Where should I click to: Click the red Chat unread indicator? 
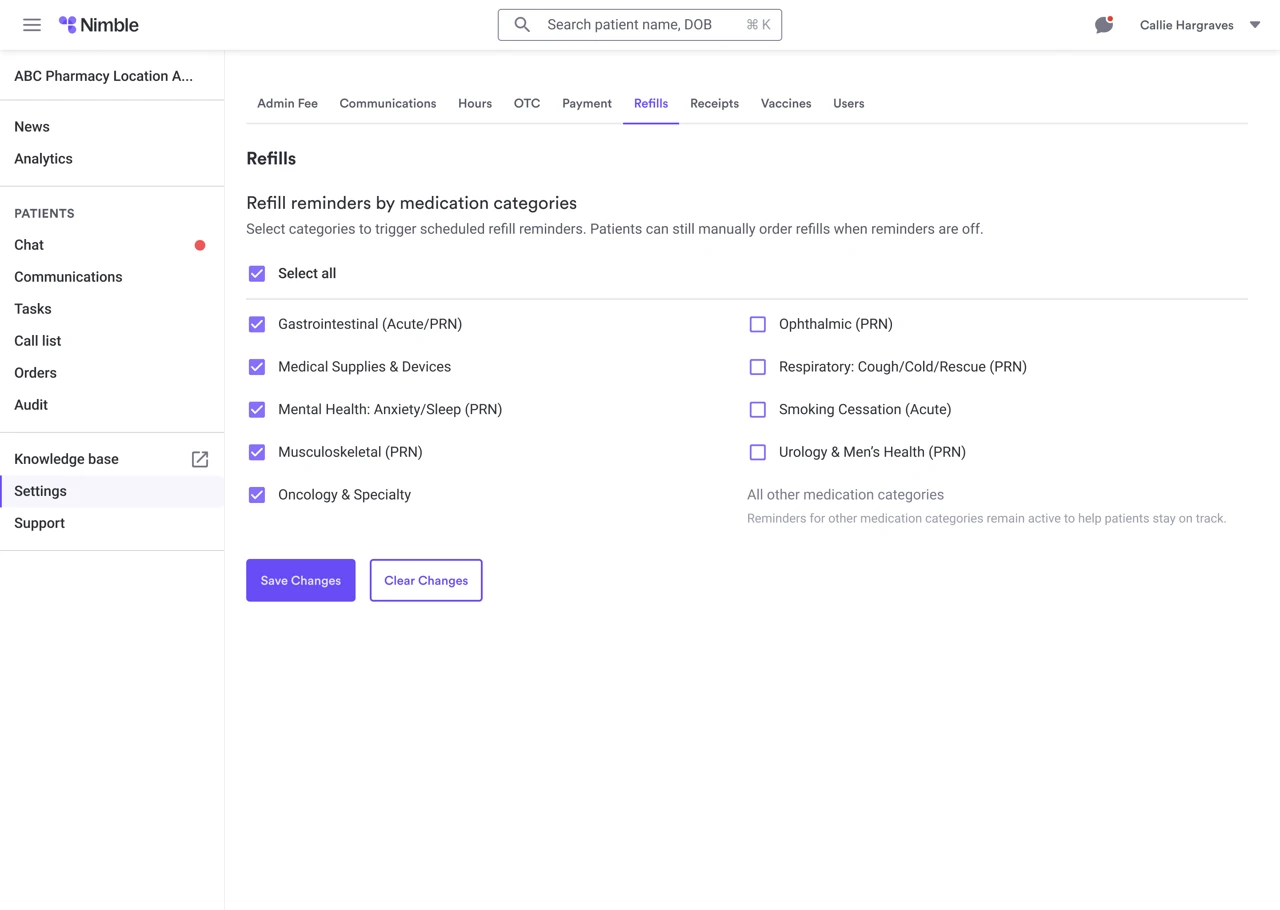click(x=200, y=245)
